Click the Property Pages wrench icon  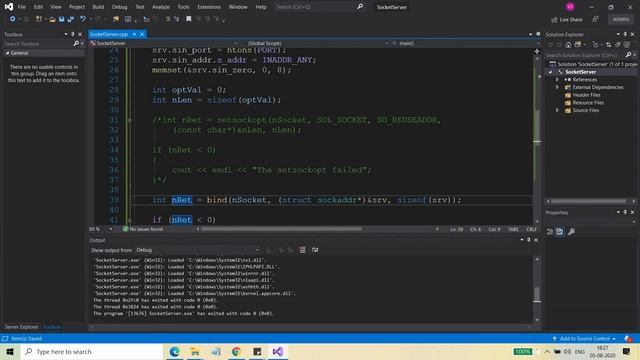pyautogui.click(x=571, y=231)
